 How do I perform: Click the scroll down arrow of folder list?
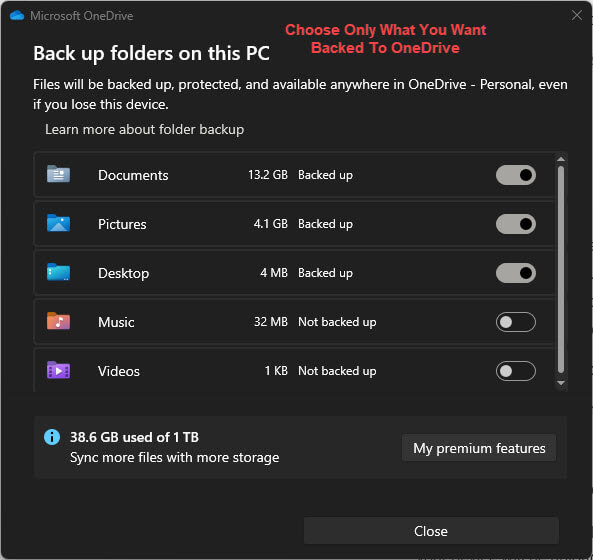(x=561, y=383)
